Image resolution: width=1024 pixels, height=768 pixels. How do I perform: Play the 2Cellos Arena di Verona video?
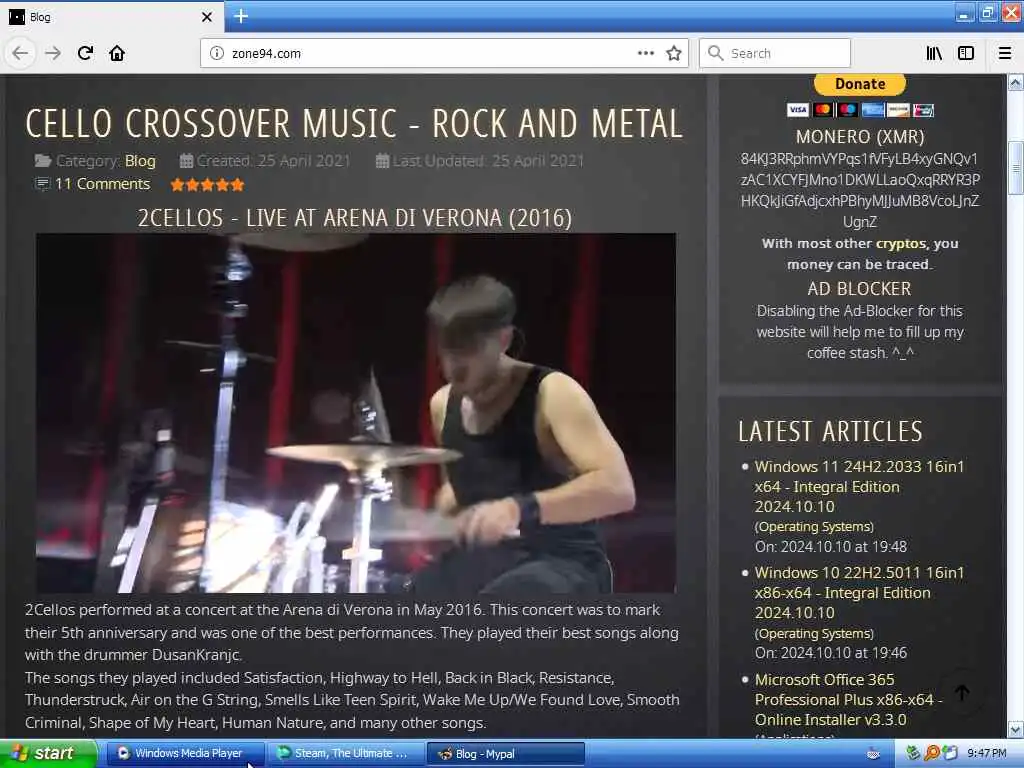356,413
